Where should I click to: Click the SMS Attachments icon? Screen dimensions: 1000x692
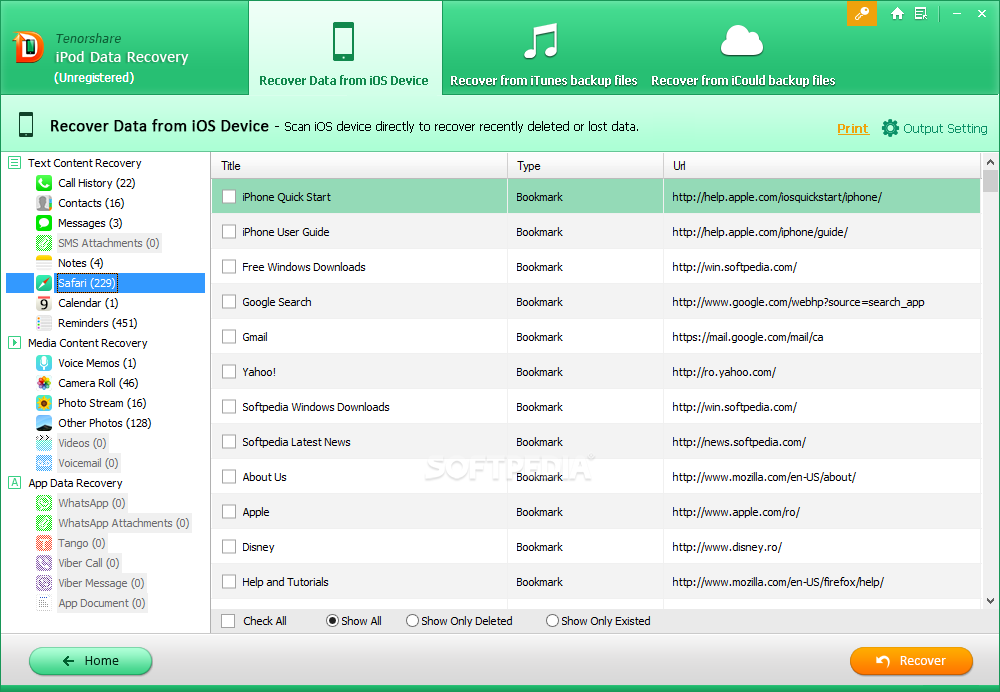[x=44, y=243]
